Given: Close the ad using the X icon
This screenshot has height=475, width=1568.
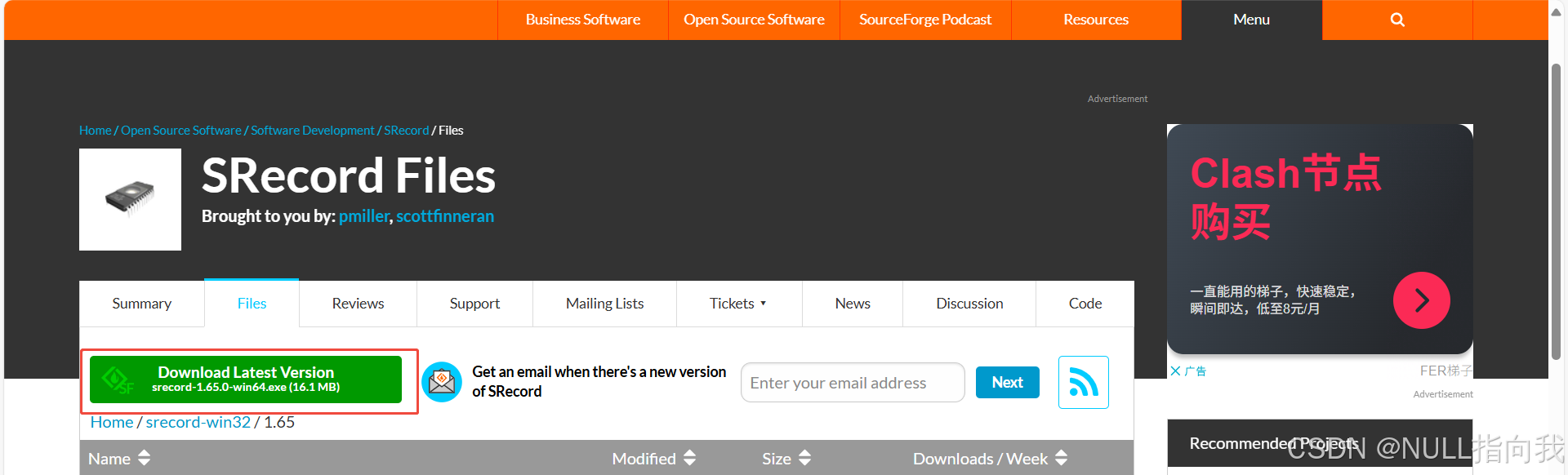Looking at the screenshot, I should (1175, 371).
